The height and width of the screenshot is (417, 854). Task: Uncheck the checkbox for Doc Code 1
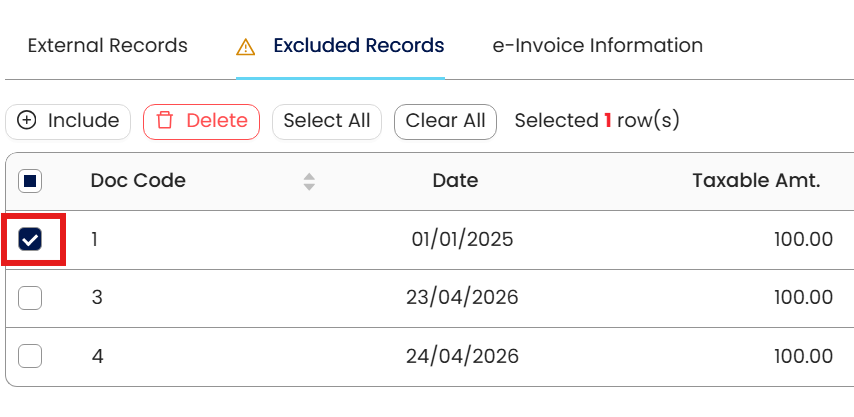click(x=30, y=239)
